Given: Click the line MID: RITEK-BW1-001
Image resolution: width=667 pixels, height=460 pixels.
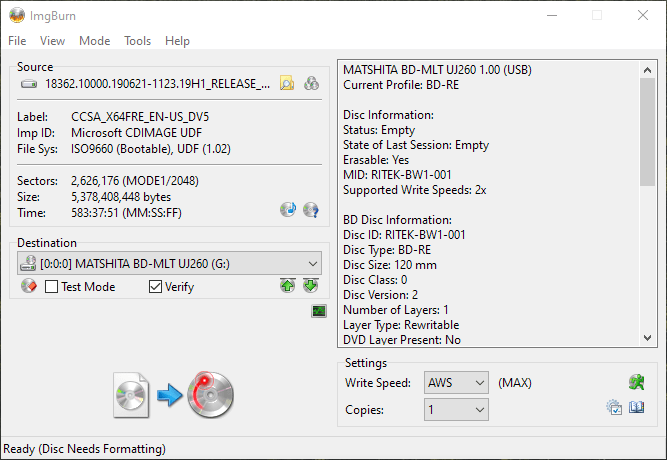Looking at the screenshot, I should (397, 174).
